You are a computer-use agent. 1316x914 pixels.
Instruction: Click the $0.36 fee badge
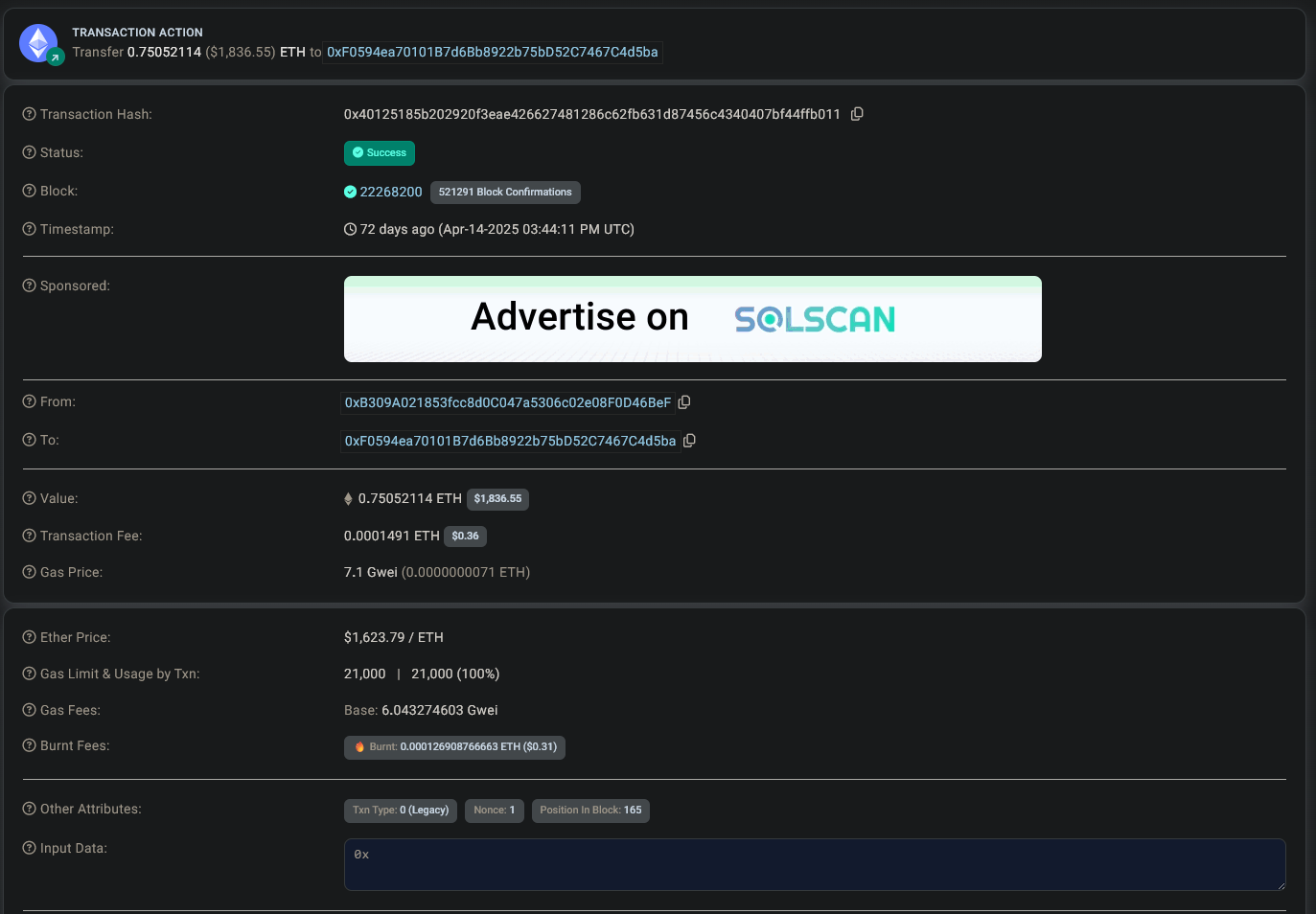click(x=465, y=537)
